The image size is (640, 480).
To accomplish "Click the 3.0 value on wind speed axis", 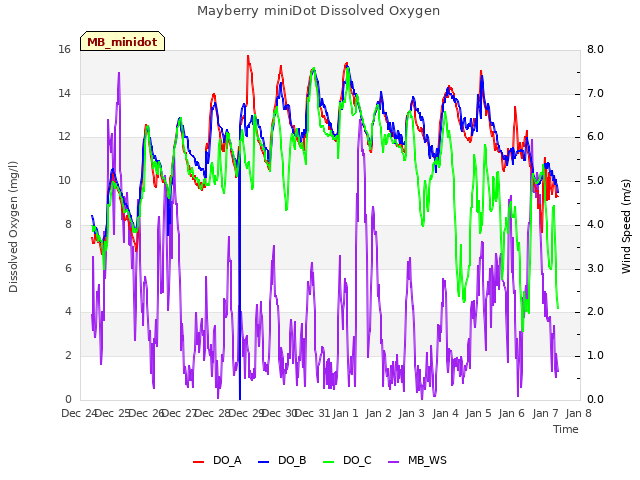I will click(x=595, y=268).
